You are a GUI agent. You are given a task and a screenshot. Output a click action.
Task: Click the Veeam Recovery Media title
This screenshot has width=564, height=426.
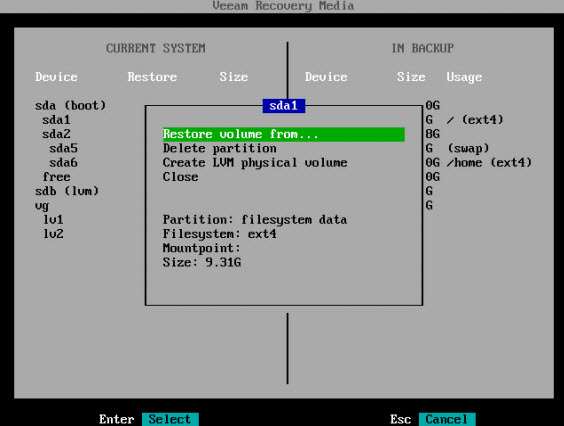283,6
